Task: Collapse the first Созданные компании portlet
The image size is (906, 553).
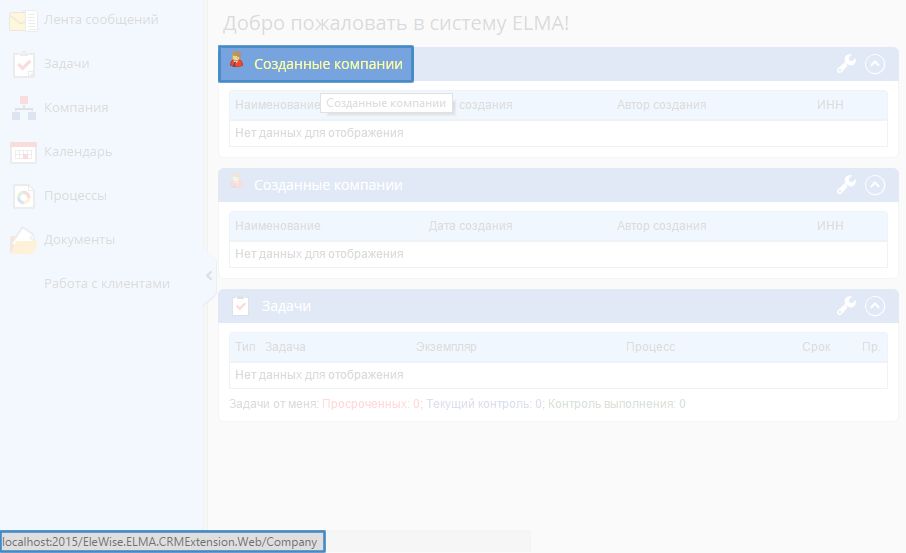Action: (x=875, y=64)
